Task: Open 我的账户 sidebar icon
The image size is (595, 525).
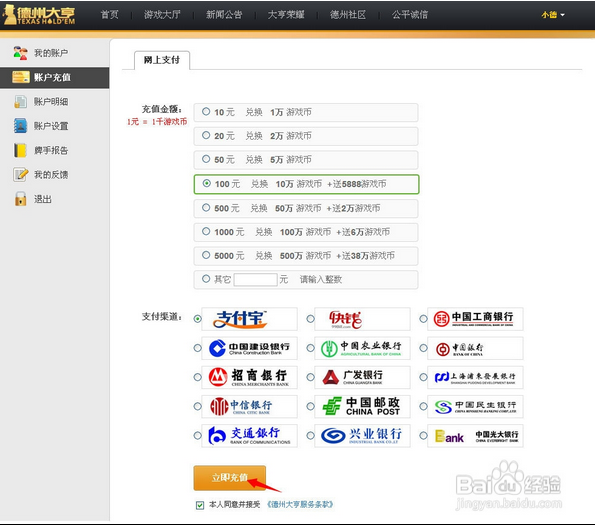Action: point(20,53)
